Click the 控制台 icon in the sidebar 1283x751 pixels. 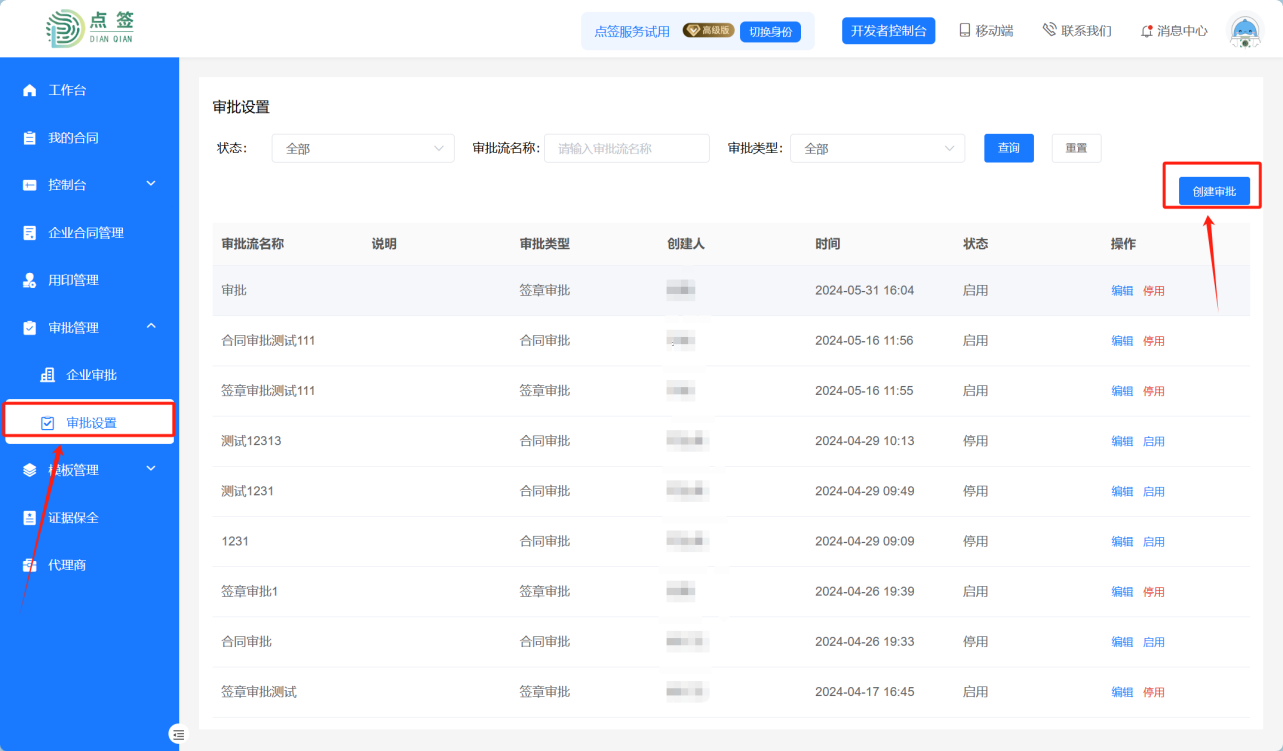click(x=29, y=185)
